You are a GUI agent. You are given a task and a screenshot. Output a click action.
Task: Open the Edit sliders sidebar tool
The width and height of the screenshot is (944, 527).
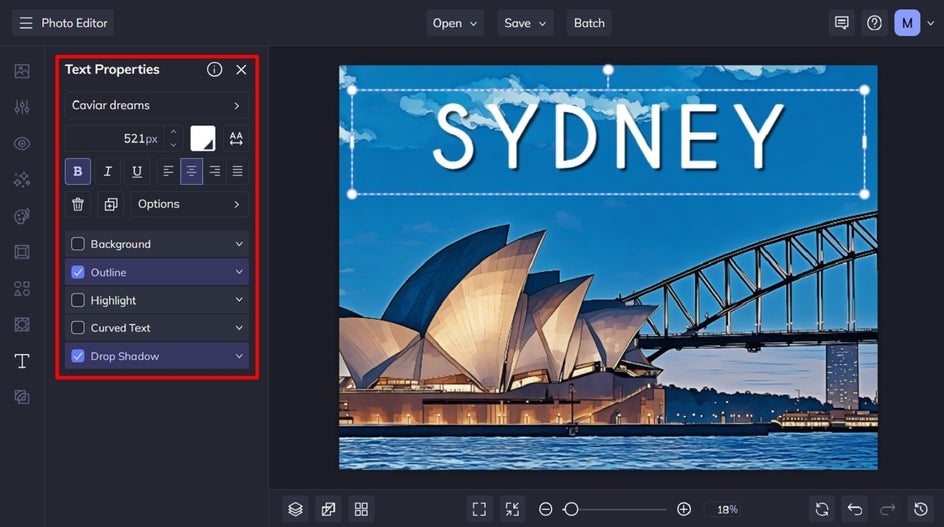[x=22, y=107]
